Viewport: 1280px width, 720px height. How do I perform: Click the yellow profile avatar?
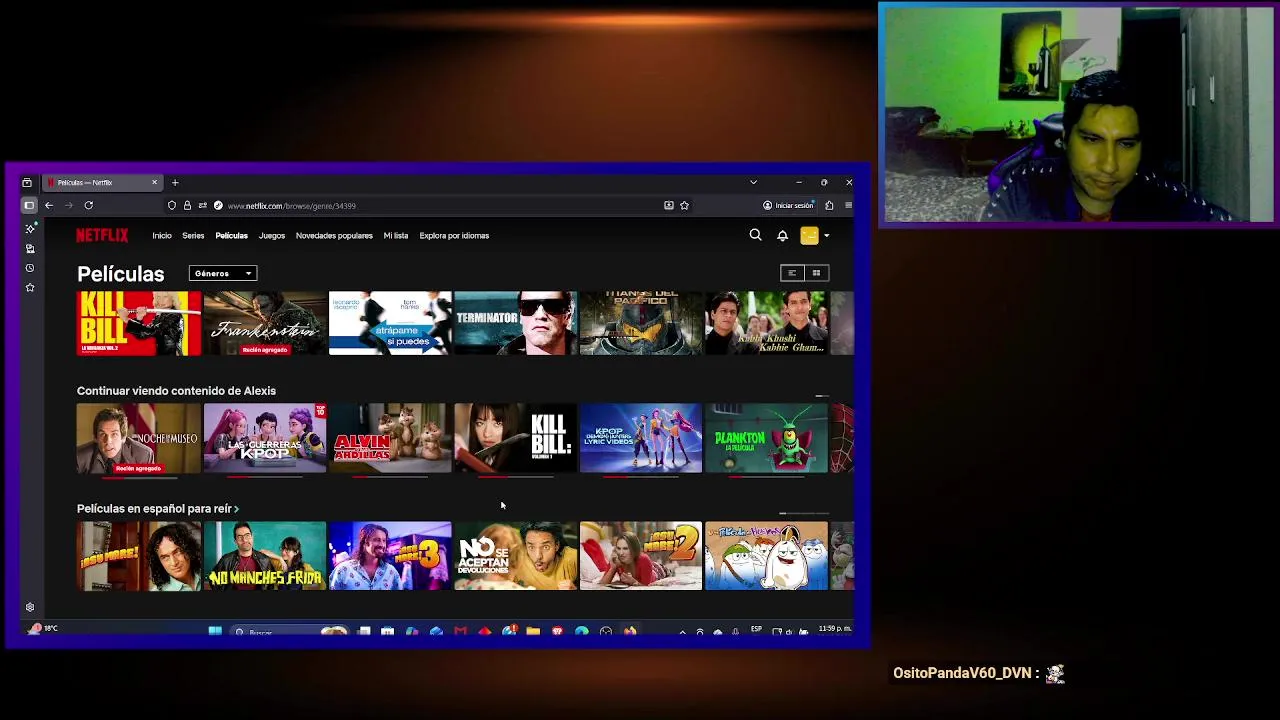tap(809, 236)
